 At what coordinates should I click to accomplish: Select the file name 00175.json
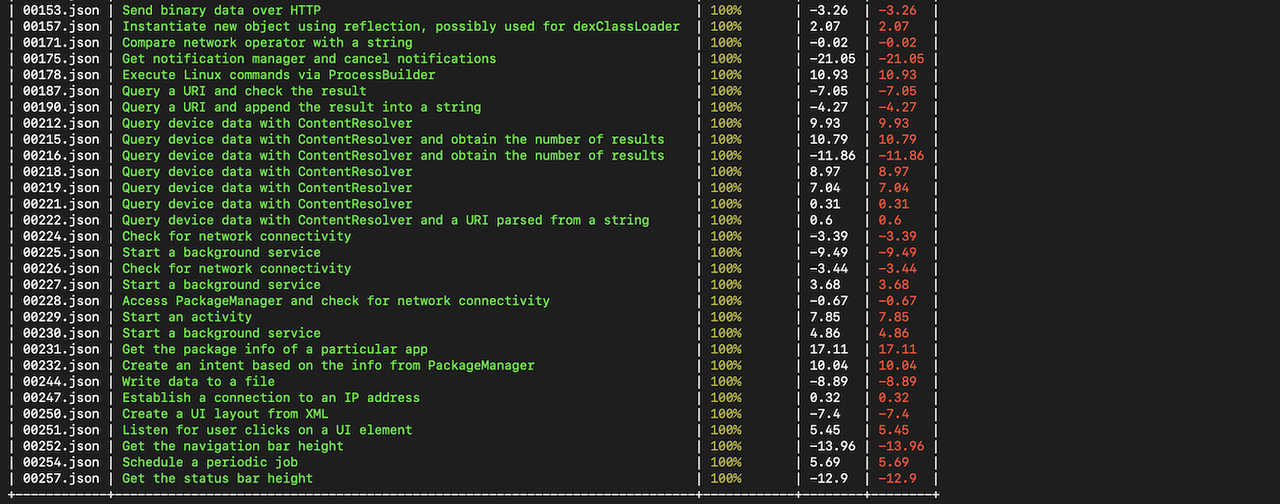(x=61, y=58)
